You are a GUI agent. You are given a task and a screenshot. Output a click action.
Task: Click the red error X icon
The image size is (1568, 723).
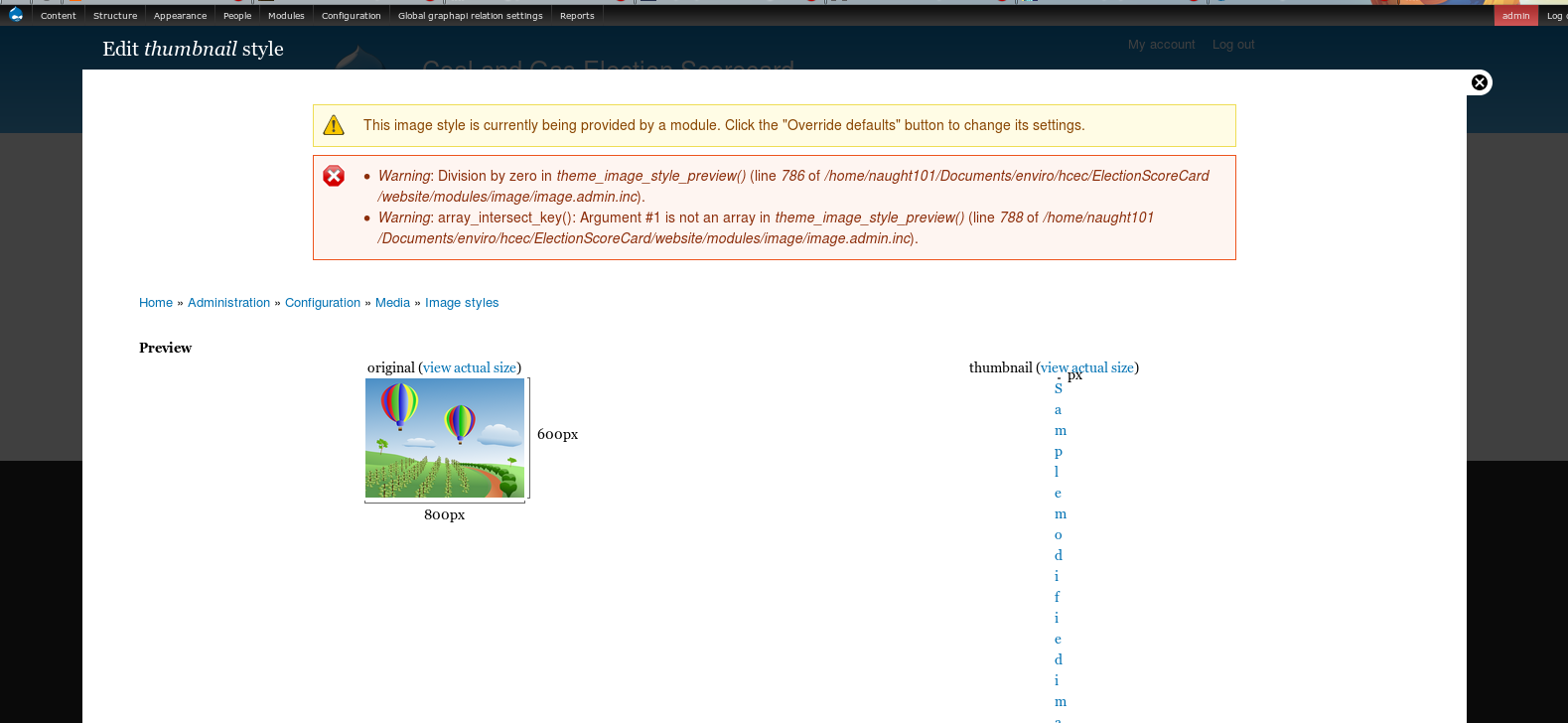pos(334,176)
